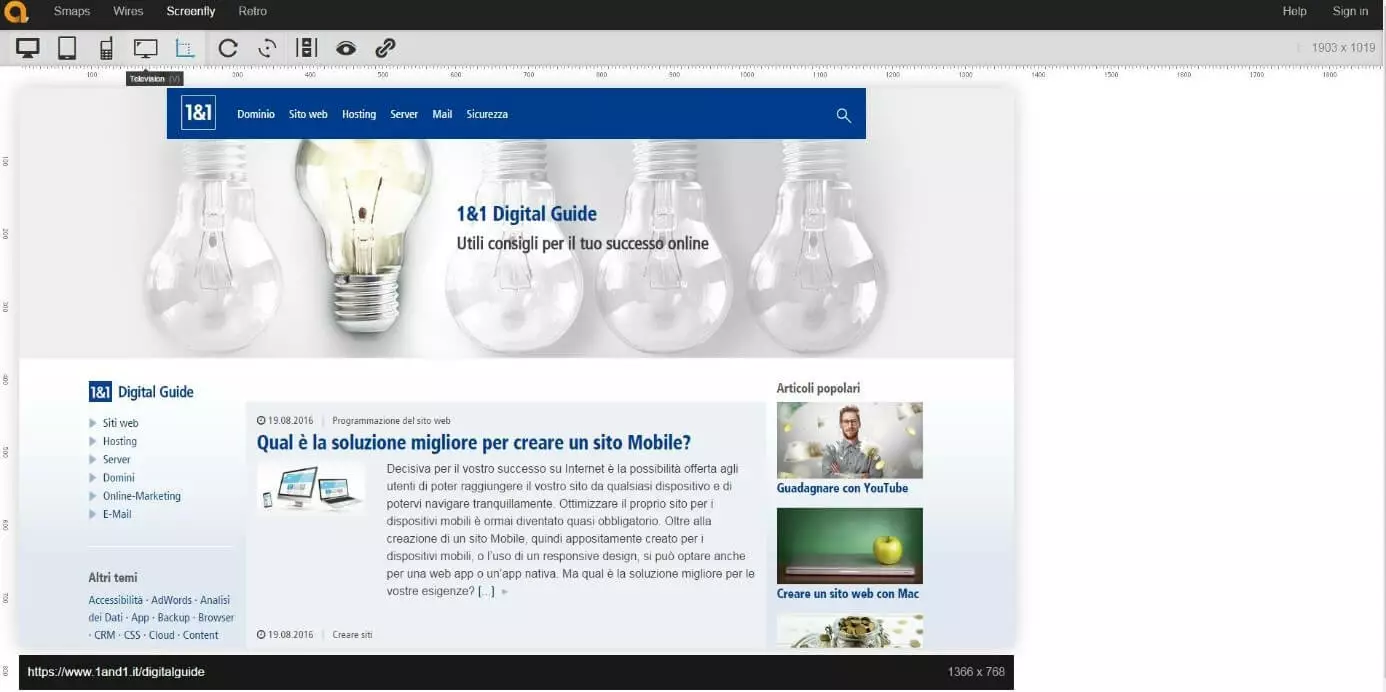Click the Content topic tag
Image resolution: width=1386 pixels, height=692 pixels.
[x=201, y=635]
